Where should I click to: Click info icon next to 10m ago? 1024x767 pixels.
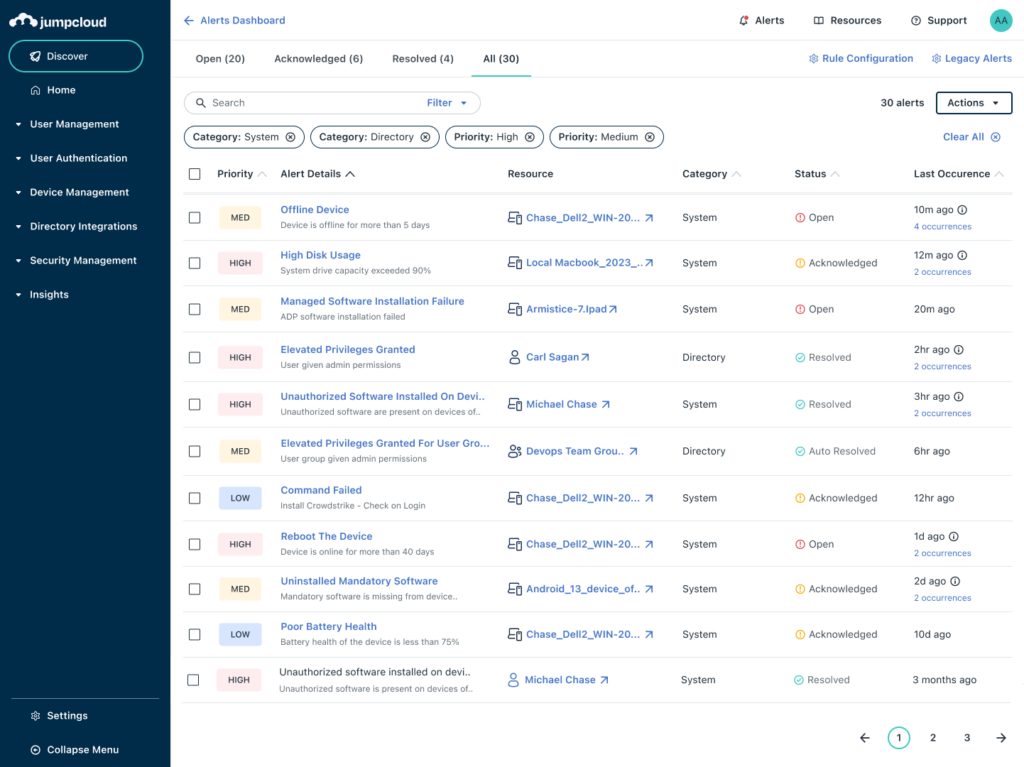(x=963, y=210)
